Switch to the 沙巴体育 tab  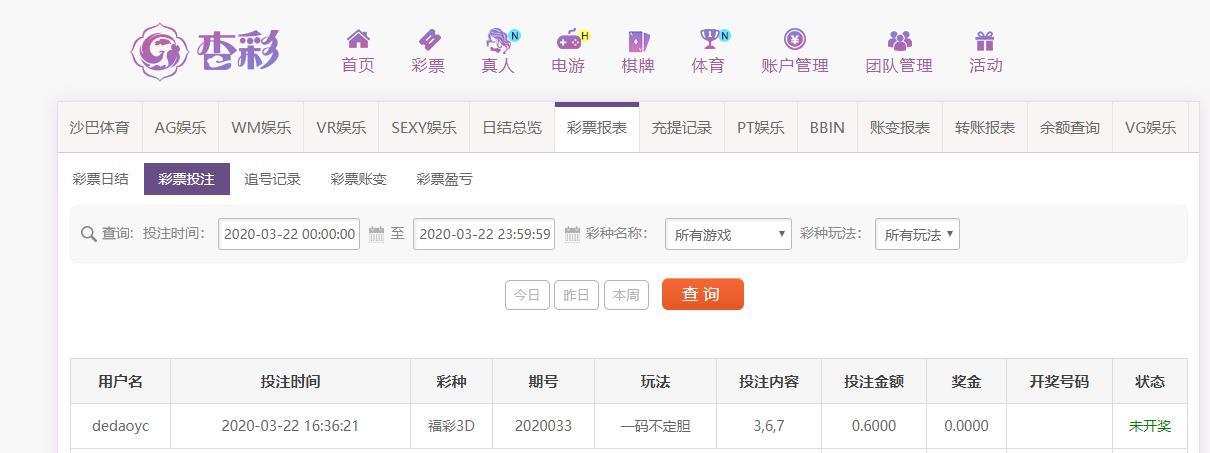click(100, 128)
